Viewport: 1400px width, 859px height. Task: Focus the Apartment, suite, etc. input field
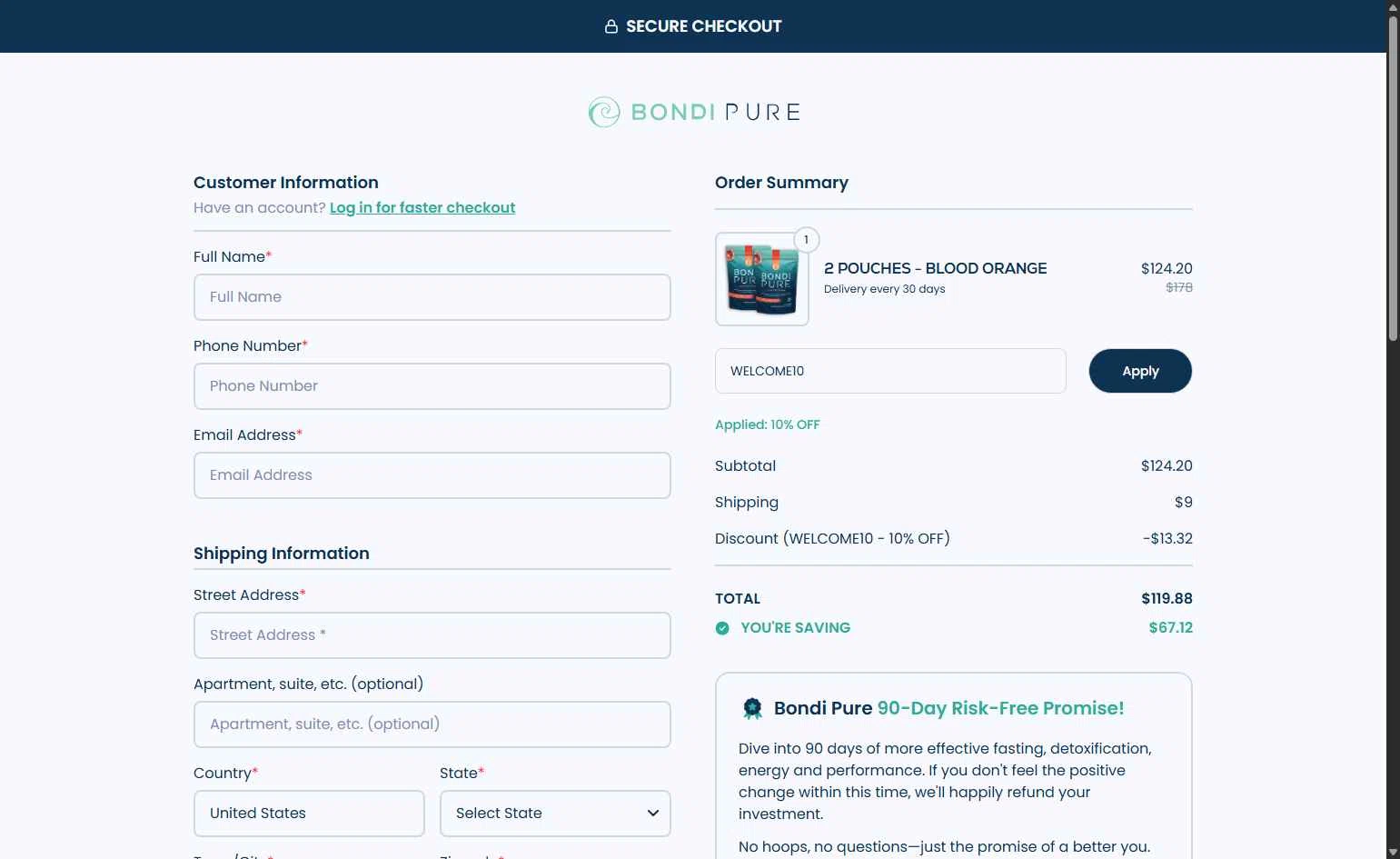[432, 724]
